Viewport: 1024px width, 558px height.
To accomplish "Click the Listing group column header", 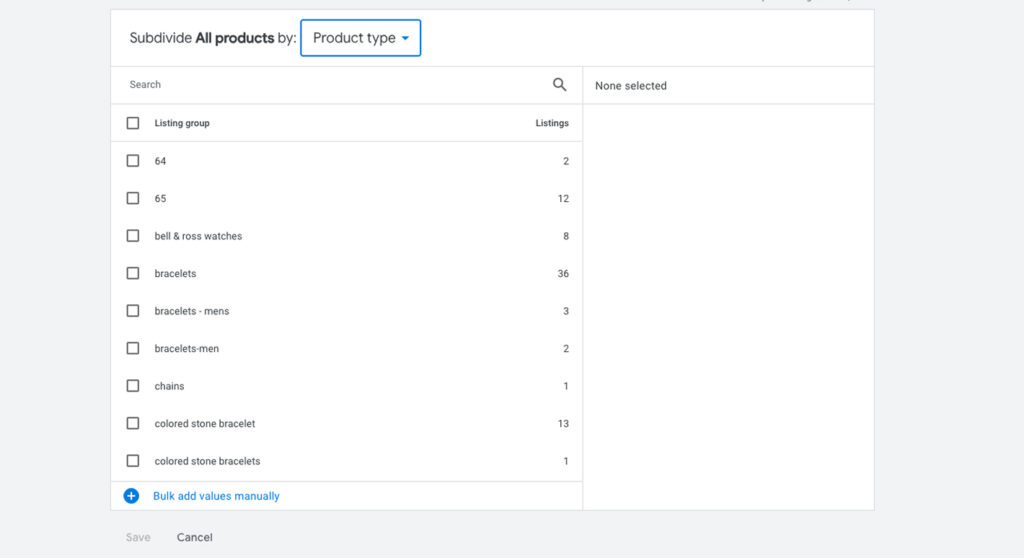I will pos(182,123).
